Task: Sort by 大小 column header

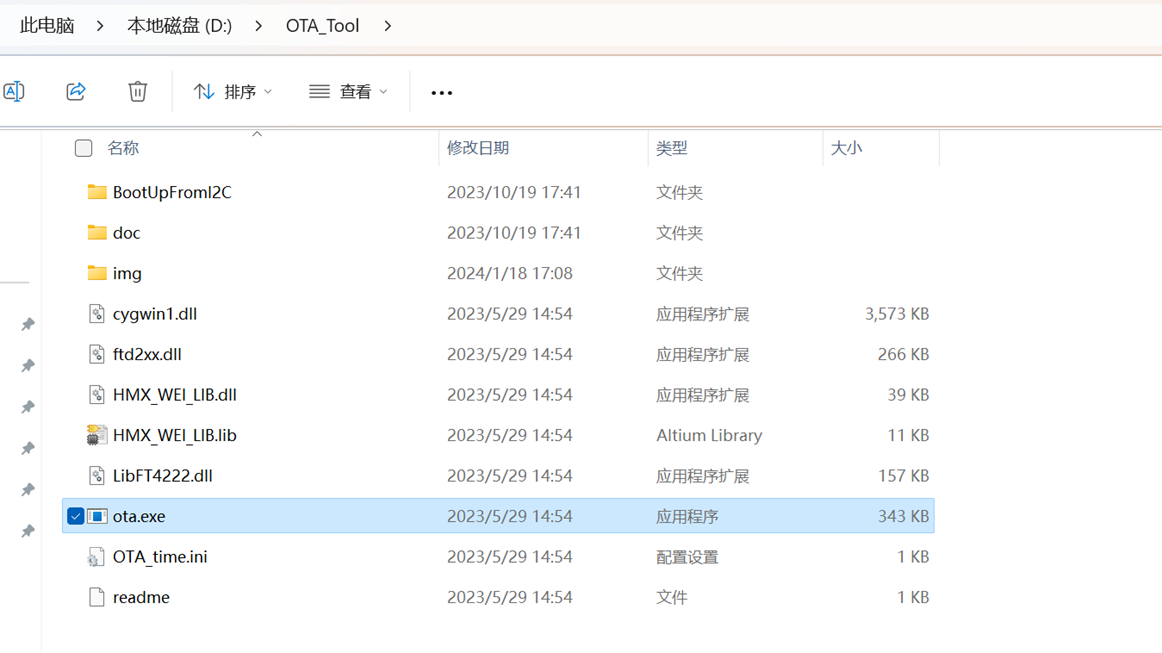Action: point(846,148)
